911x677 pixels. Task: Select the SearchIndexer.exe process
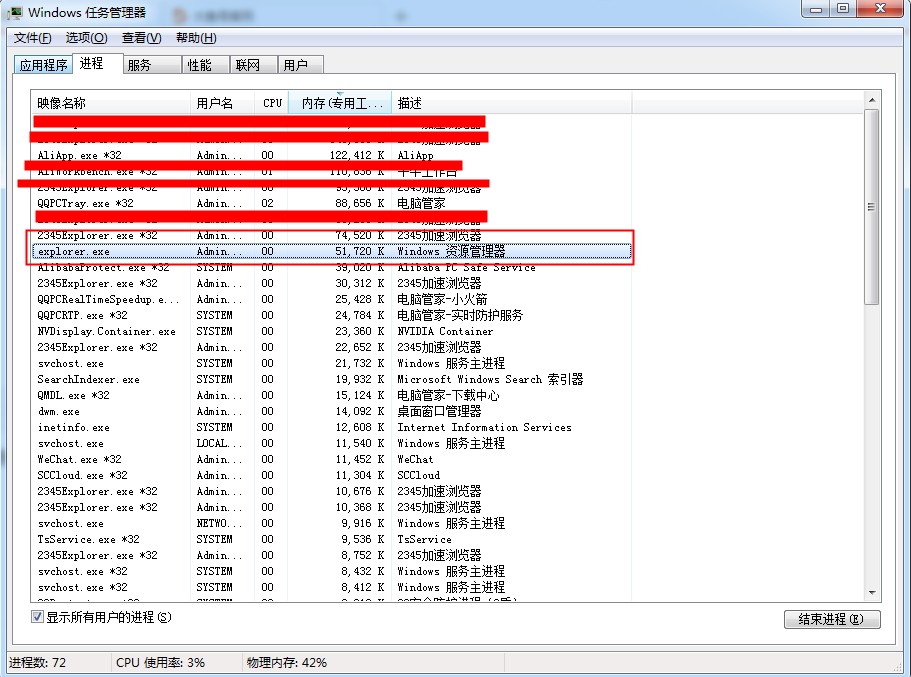pyautogui.click(x=331, y=379)
